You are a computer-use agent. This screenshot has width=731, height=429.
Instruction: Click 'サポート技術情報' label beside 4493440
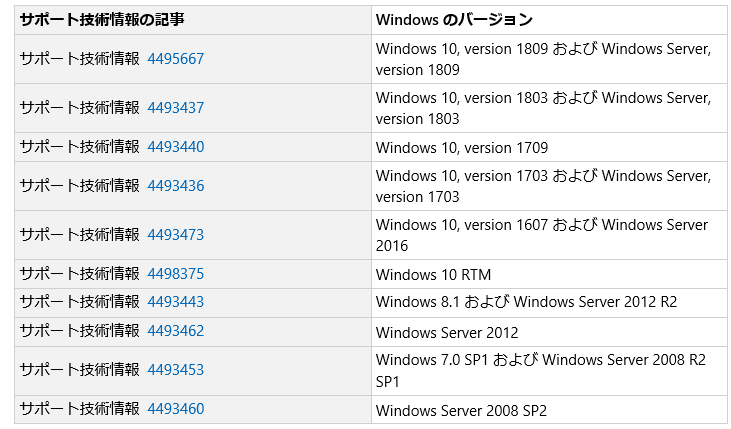tap(80, 147)
